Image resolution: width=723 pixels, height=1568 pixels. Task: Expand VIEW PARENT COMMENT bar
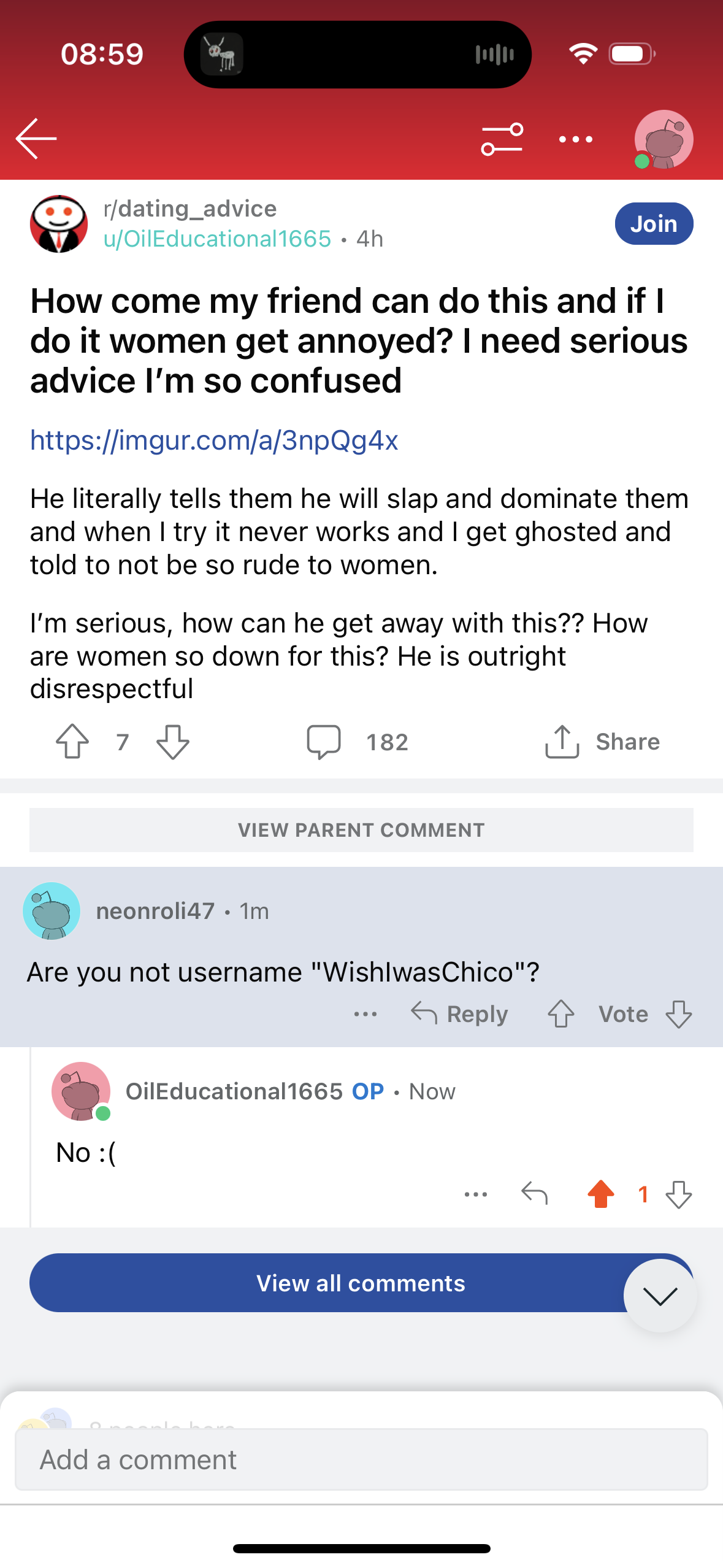pyautogui.click(x=361, y=830)
